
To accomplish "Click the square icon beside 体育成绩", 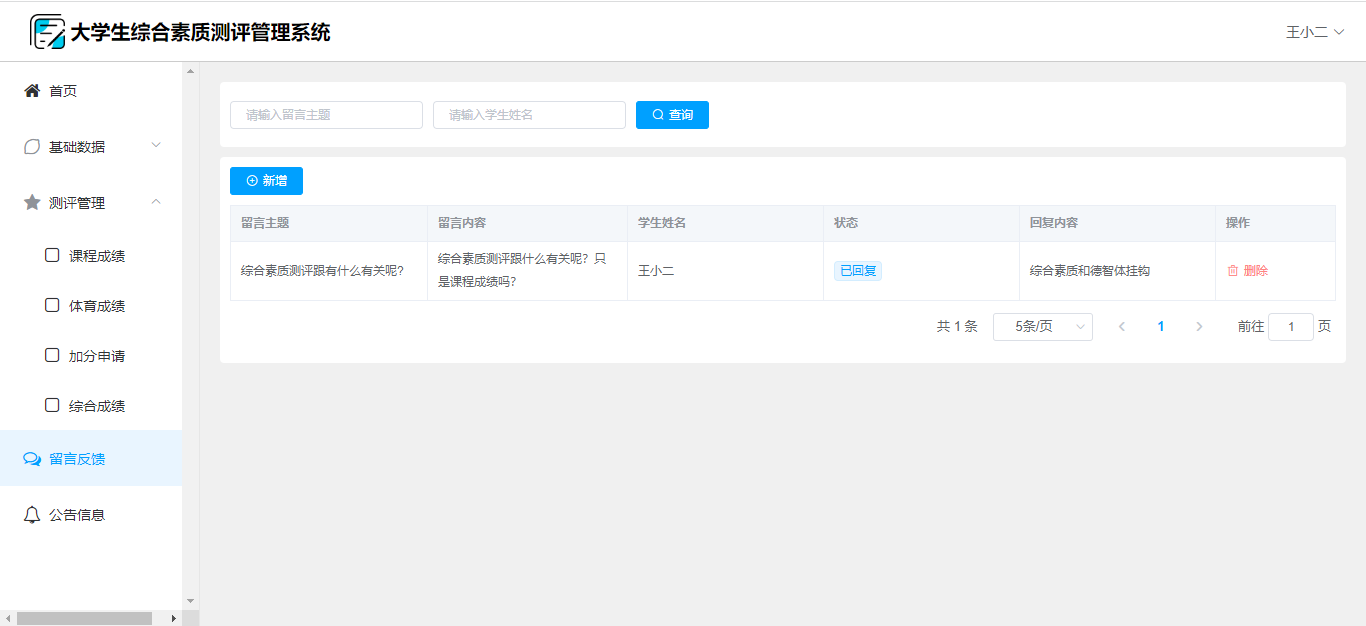I will point(52,305).
